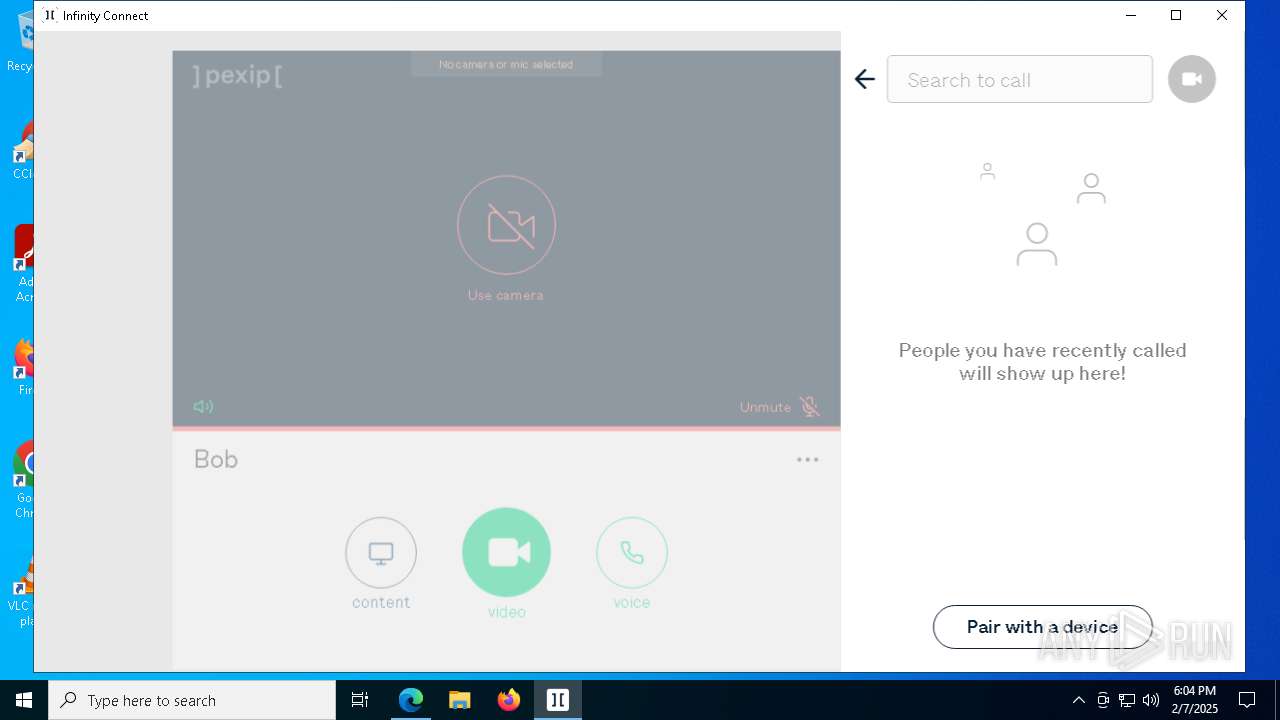The width and height of the screenshot is (1280, 720).
Task: Click the taskbar search box
Action: point(192,700)
